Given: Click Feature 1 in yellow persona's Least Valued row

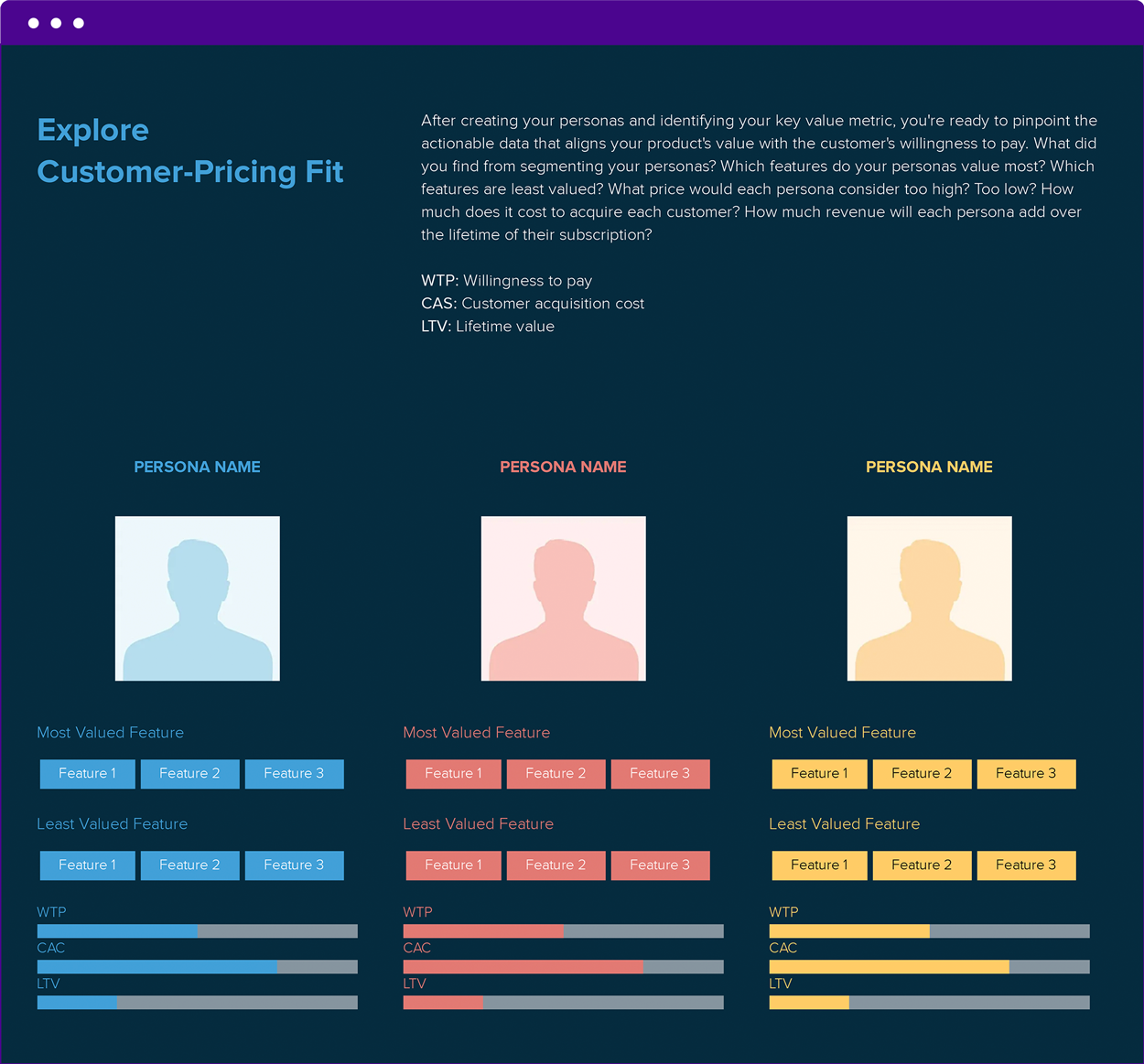Looking at the screenshot, I should [819, 865].
